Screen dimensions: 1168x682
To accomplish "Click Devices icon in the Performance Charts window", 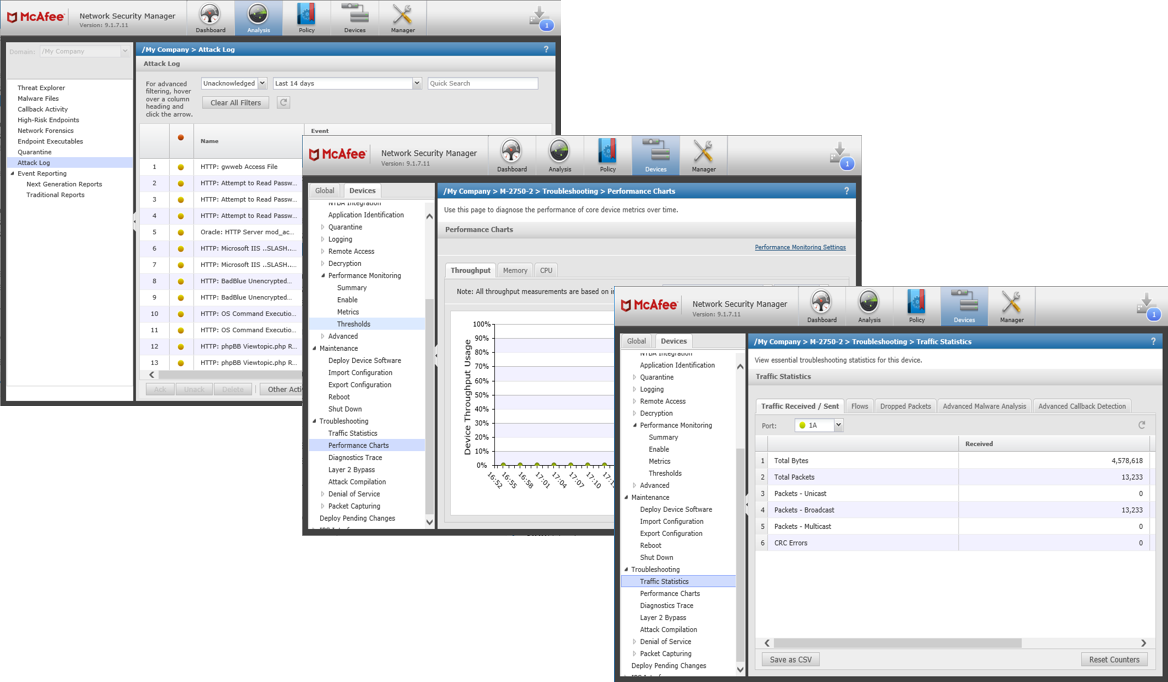I will point(656,156).
